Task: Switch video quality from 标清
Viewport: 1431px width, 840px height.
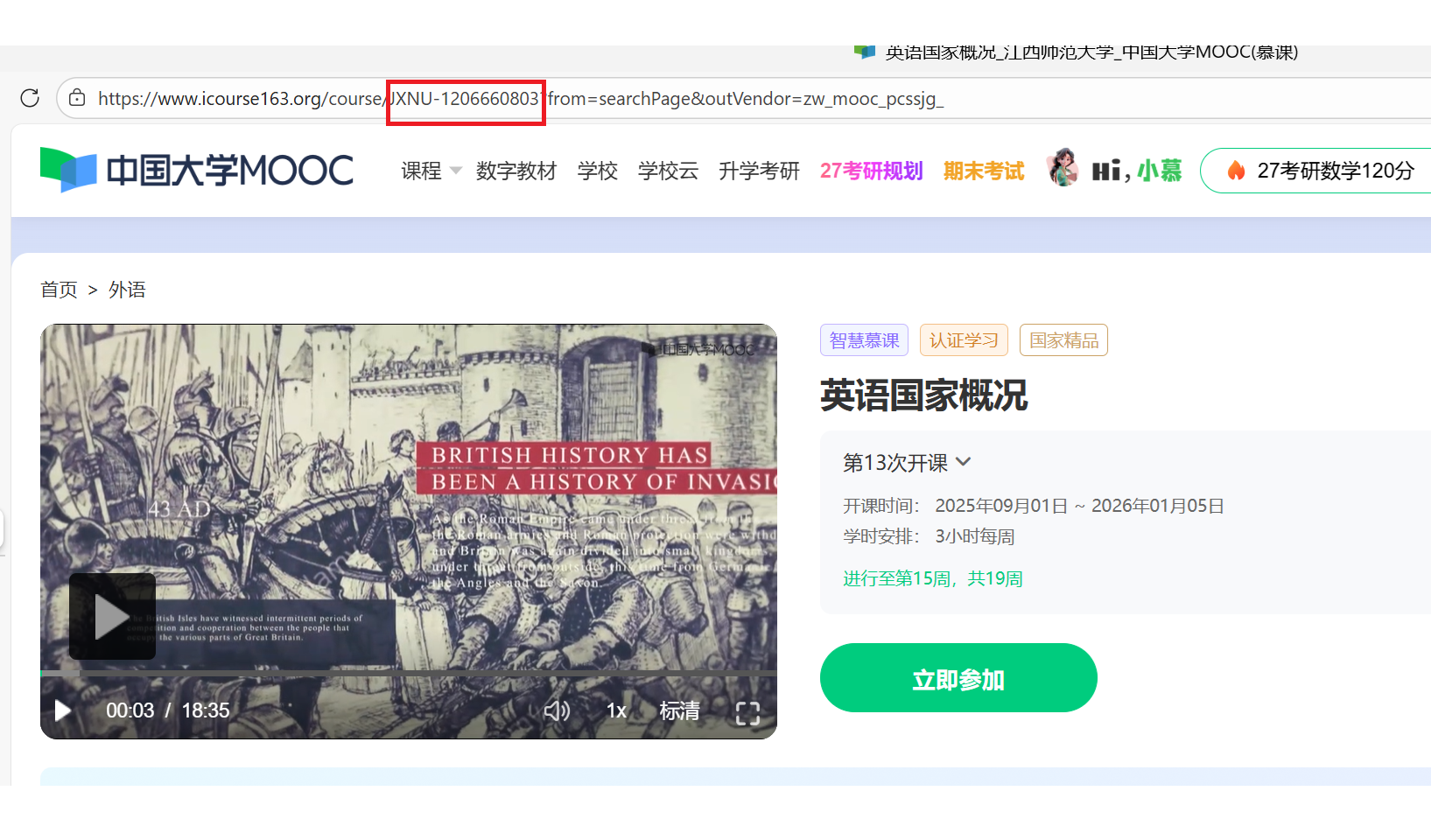Action: [679, 710]
